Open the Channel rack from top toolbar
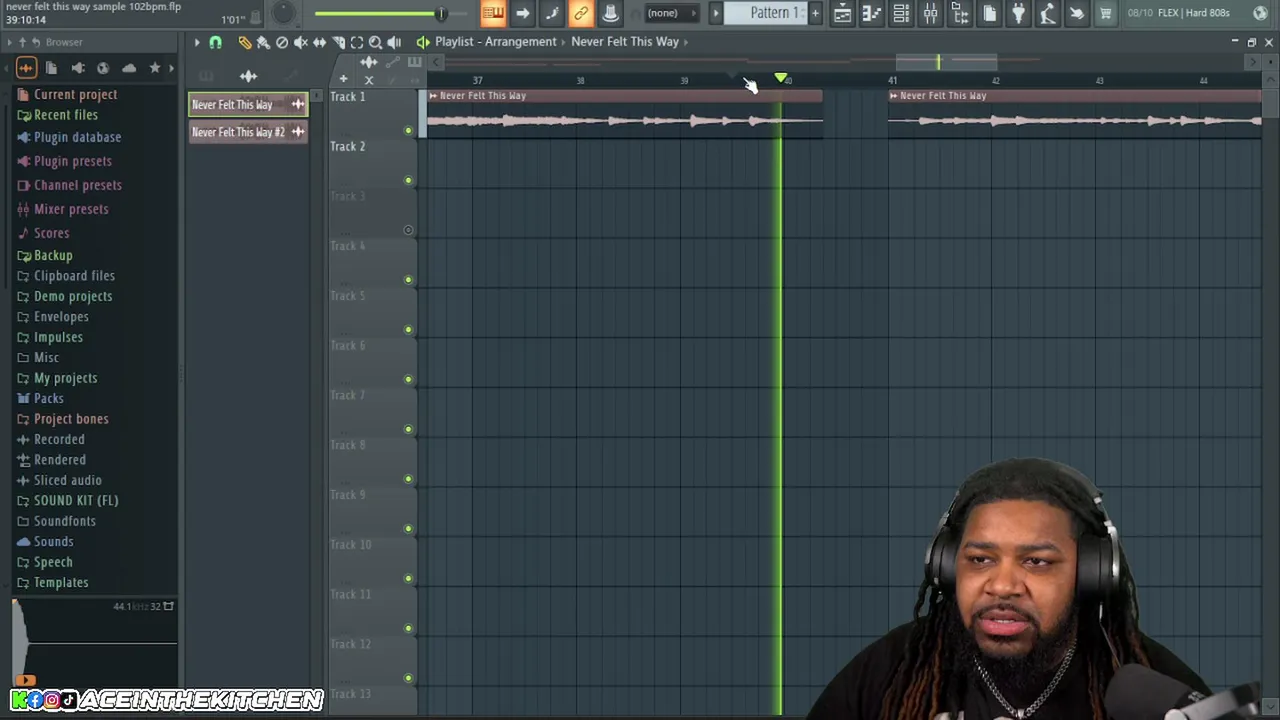Screen dimensions: 1280x720 click(901, 13)
